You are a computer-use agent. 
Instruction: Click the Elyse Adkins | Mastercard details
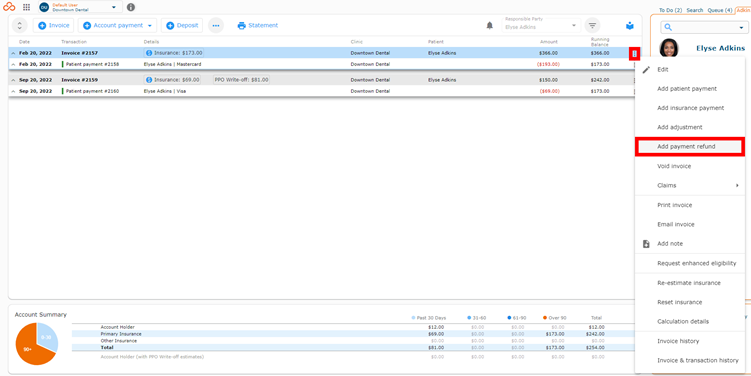(x=172, y=64)
